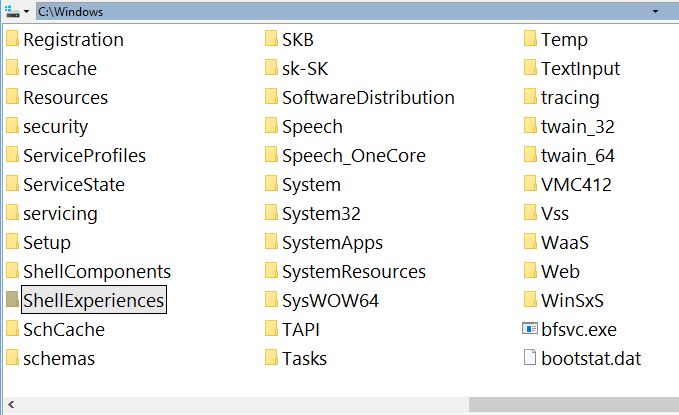
Task: Open the drive selector icon dropdown
Action: click(17, 11)
